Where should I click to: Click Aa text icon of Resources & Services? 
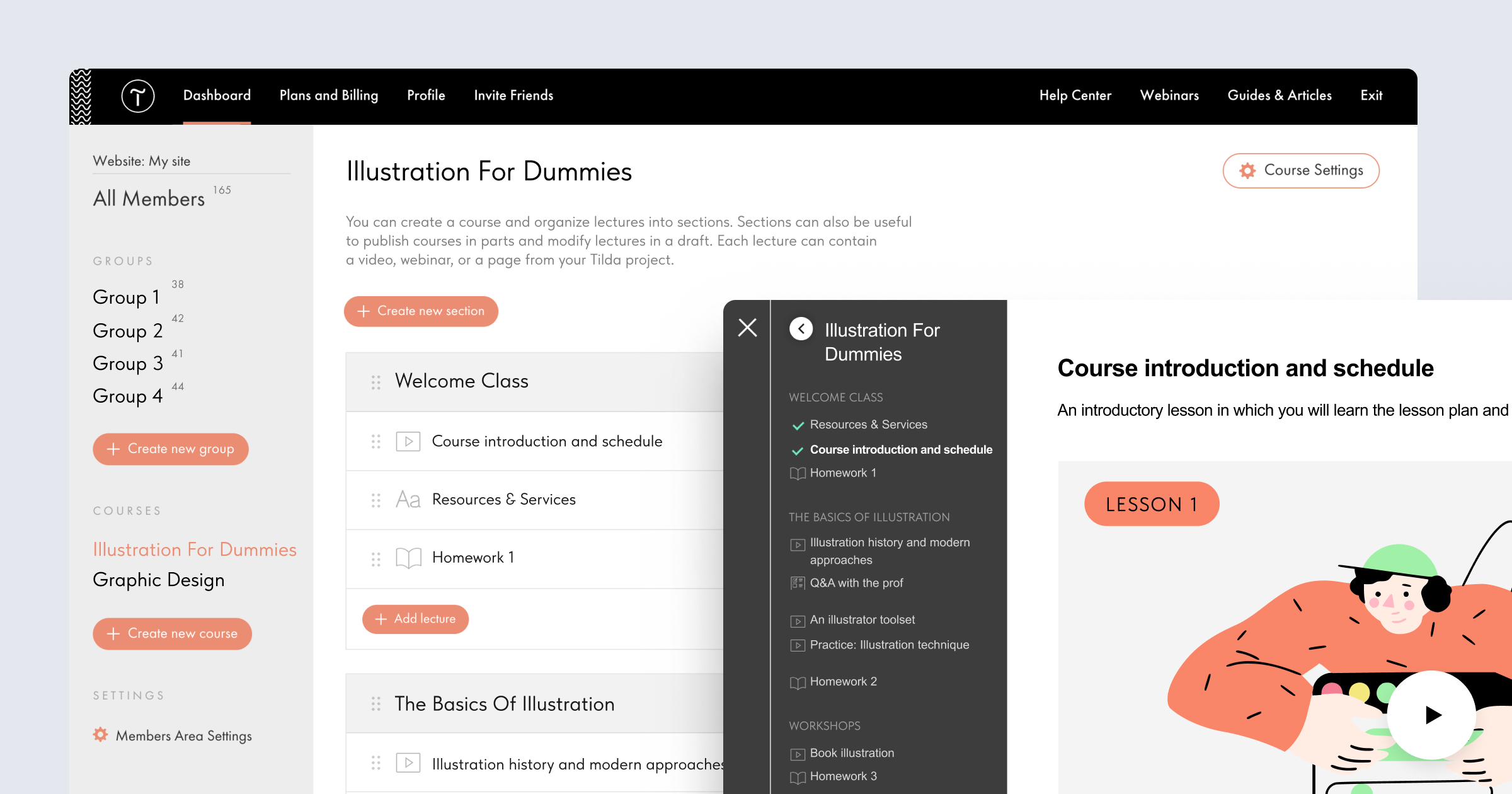[408, 500]
